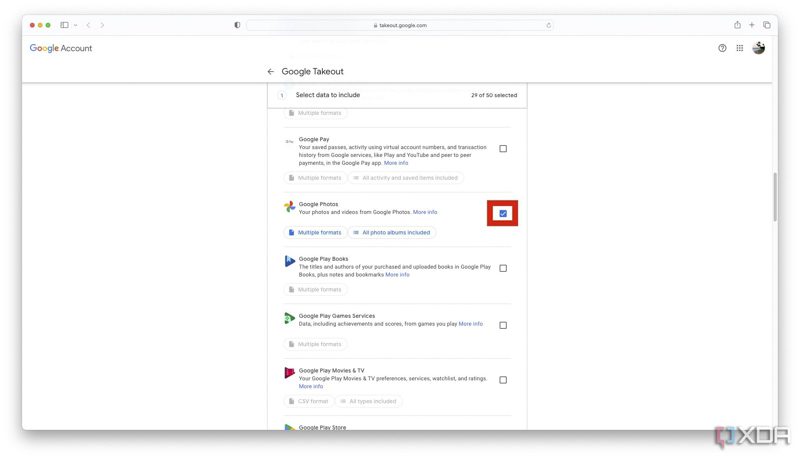Click All types included chip
Viewport: 800px width, 459px height.
point(368,401)
